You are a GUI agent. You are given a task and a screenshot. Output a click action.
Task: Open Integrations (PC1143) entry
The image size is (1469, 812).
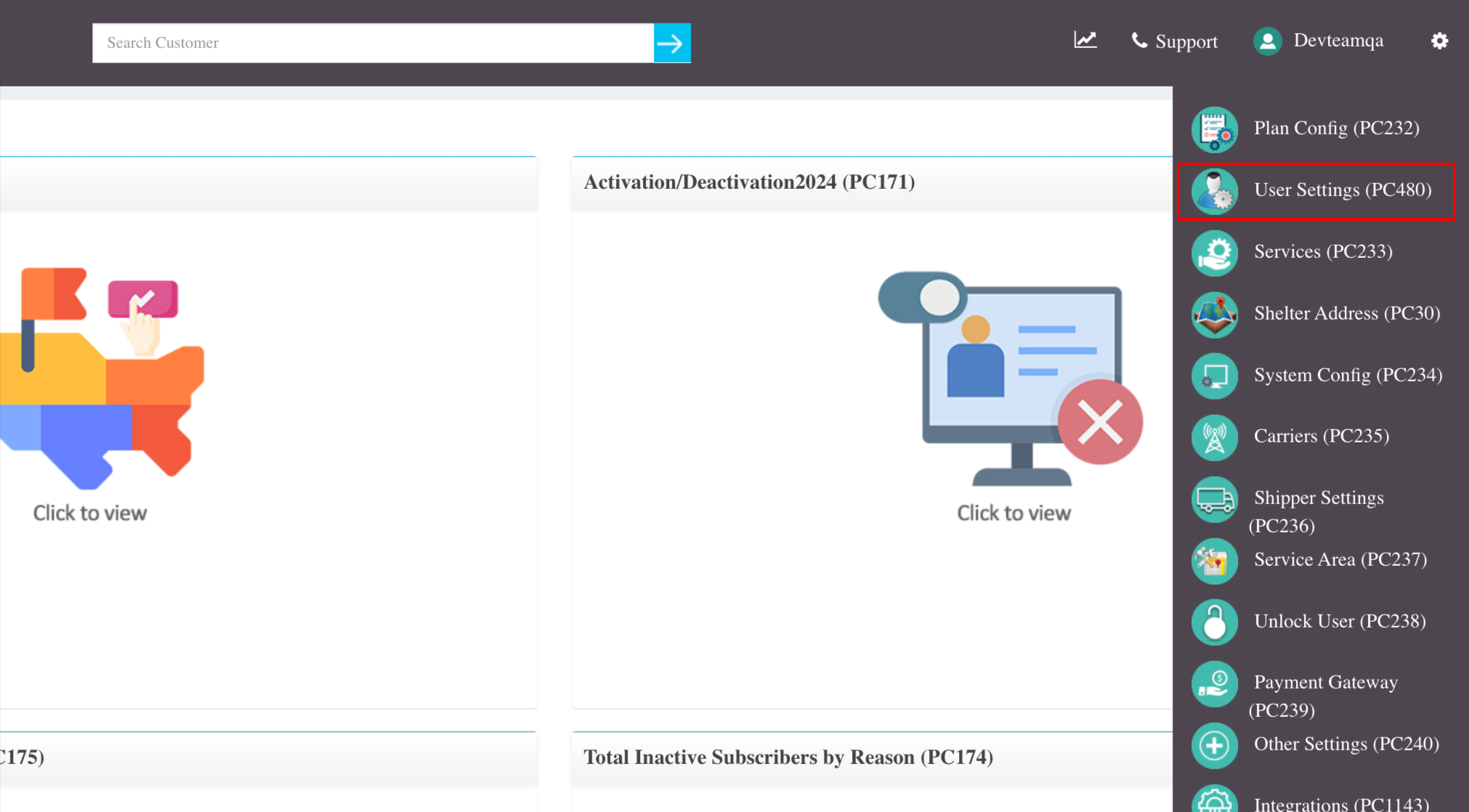pos(1341,804)
